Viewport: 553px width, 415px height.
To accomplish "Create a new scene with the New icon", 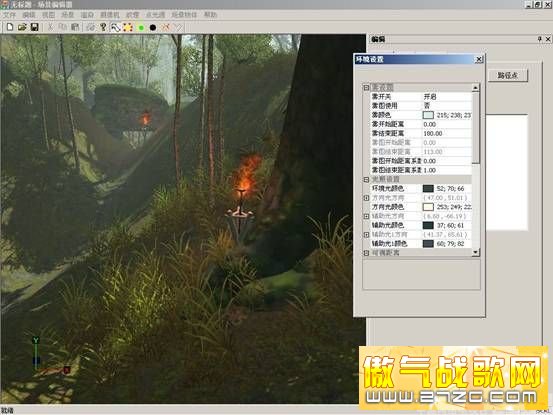I will click(x=10, y=27).
